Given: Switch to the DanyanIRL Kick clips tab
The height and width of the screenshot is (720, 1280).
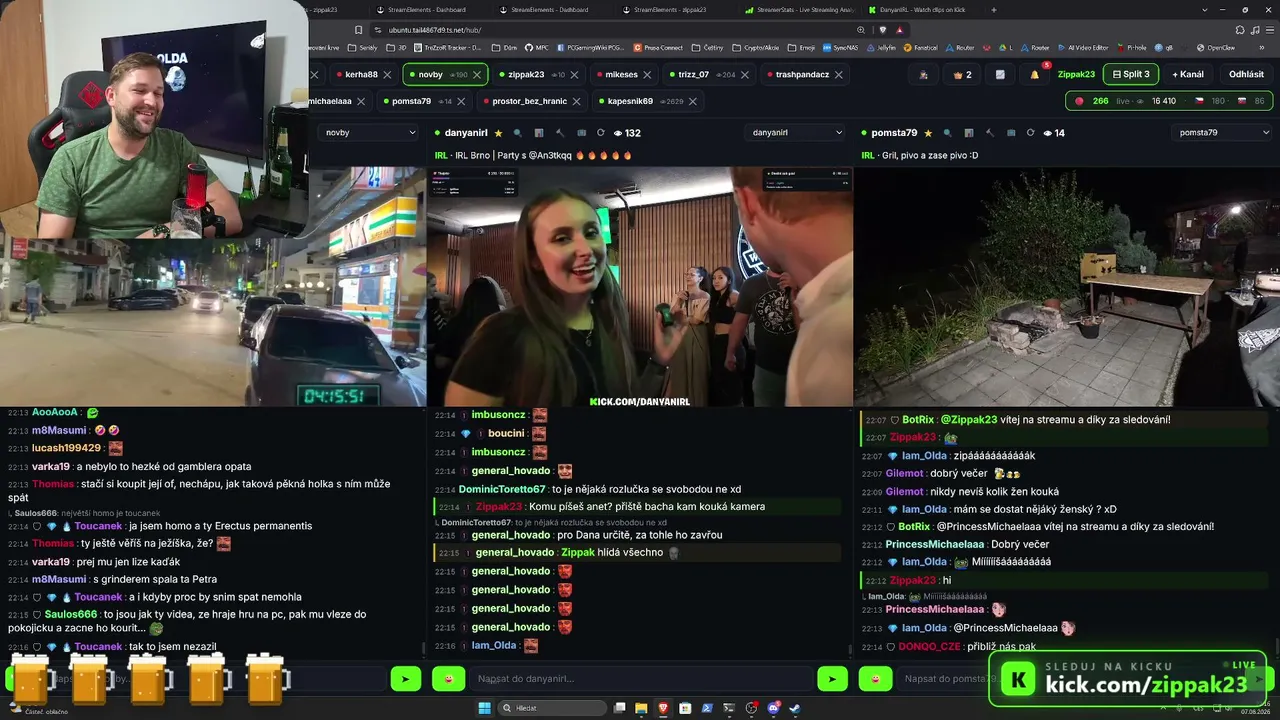Looking at the screenshot, I should [x=922, y=10].
